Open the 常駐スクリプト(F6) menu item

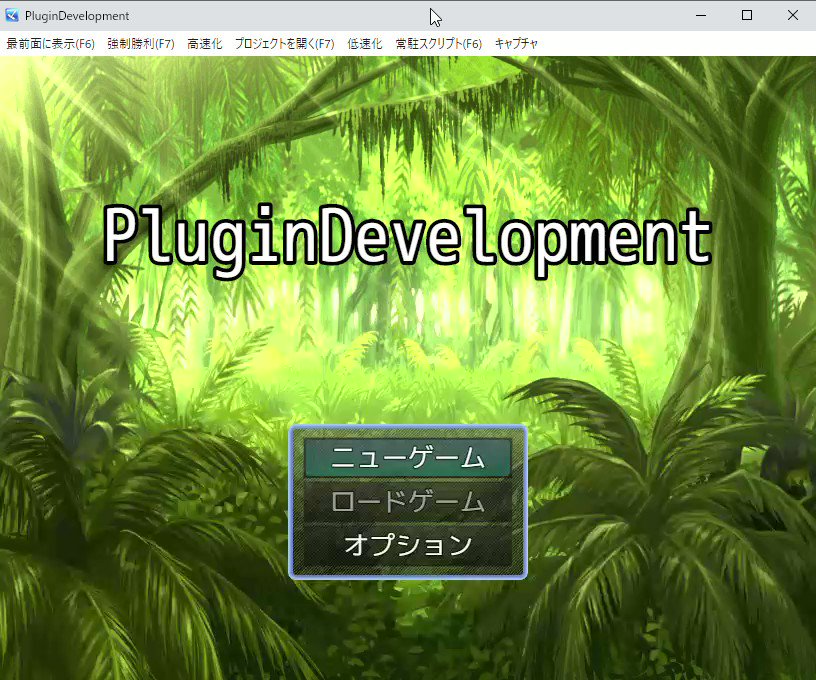click(439, 44)
